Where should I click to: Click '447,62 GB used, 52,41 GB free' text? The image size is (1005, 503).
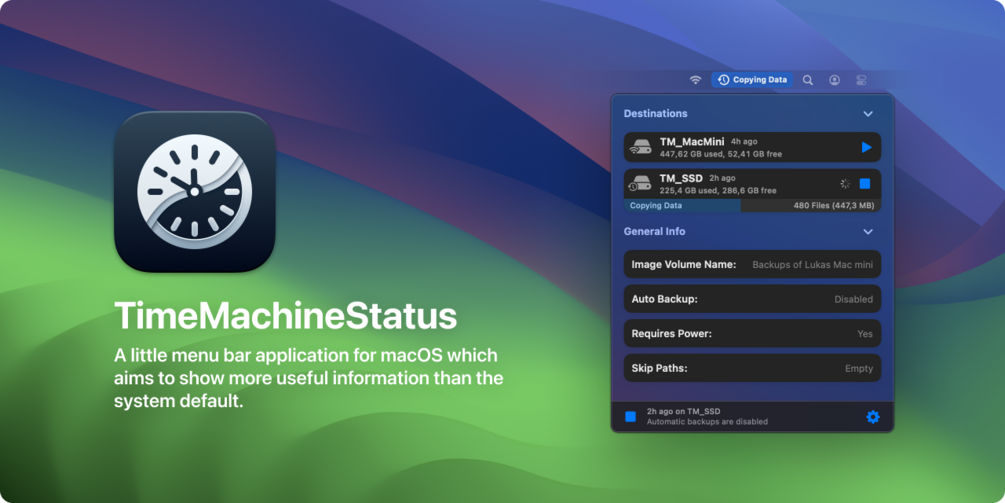[720, 154]
